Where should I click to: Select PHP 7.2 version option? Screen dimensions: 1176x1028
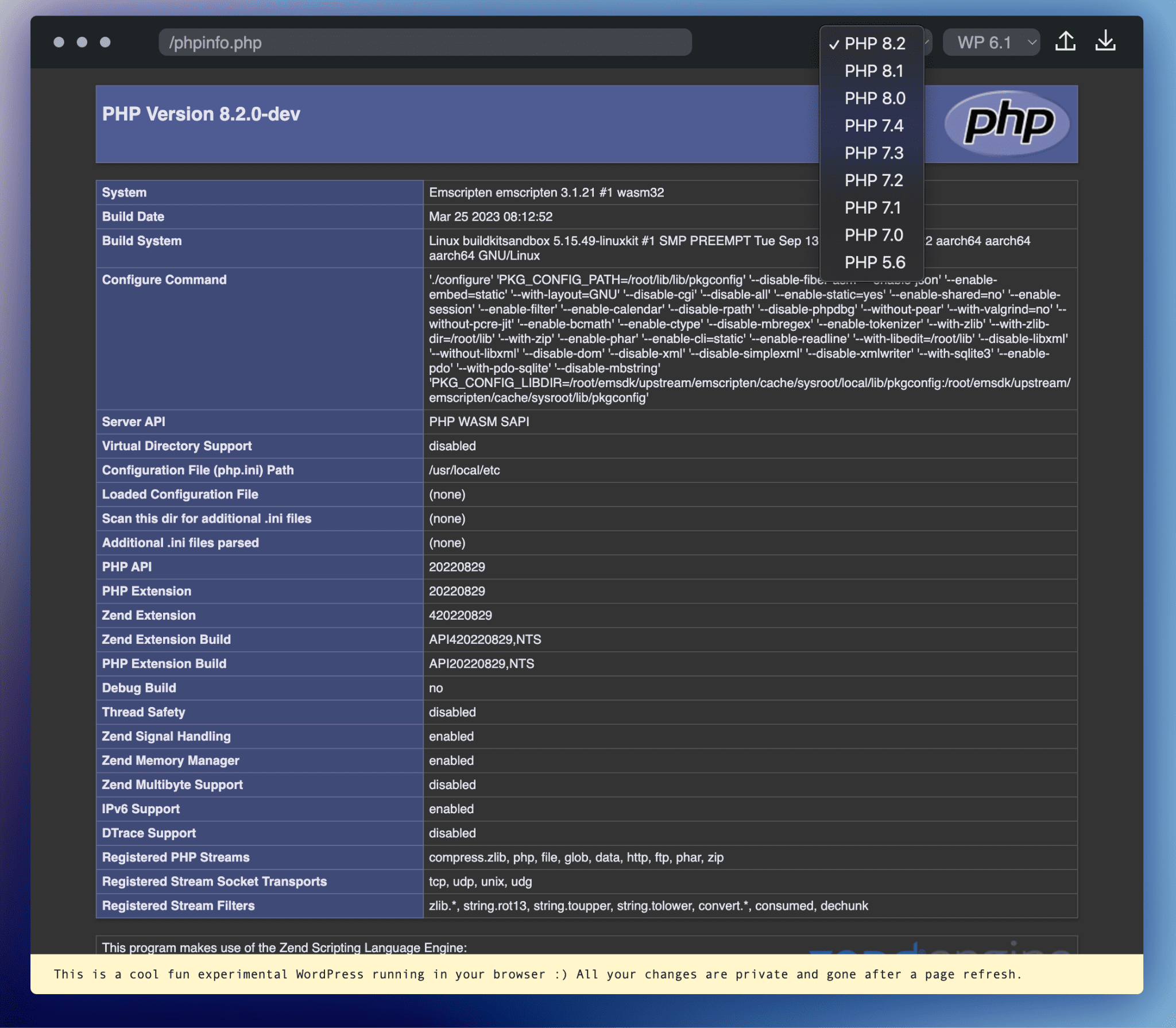[873, 181]
